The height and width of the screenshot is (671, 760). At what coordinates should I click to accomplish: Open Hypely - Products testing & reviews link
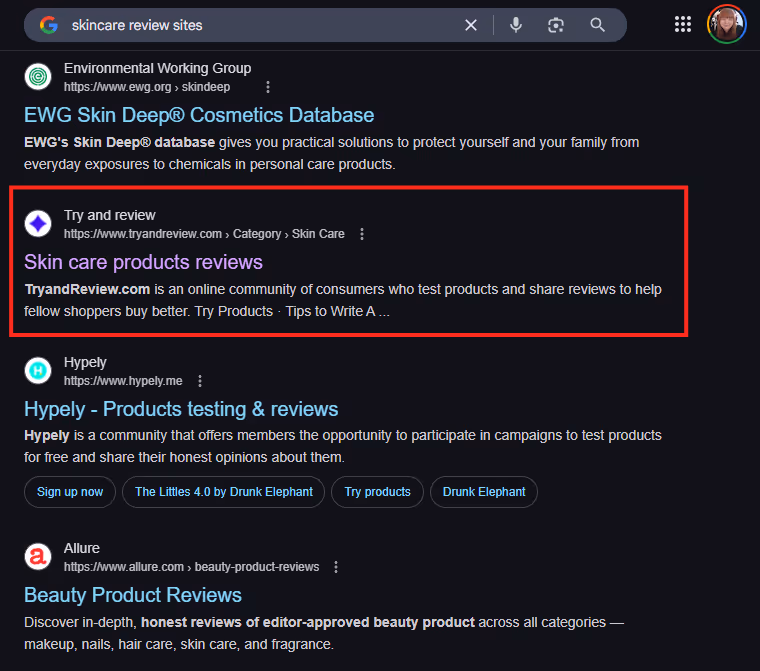pos(181,409)
